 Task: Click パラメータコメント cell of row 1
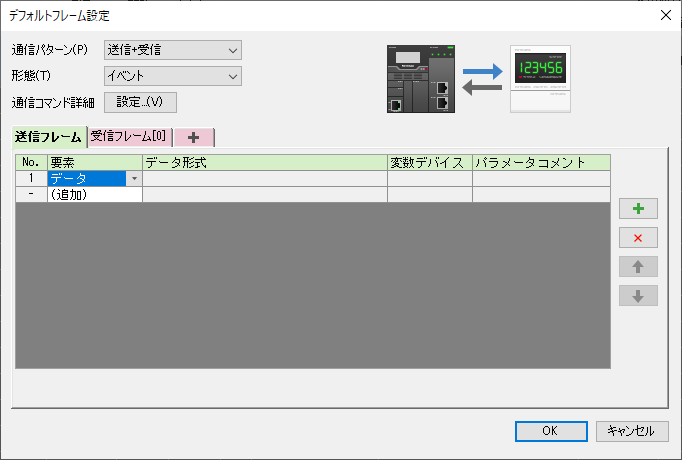coord(542,179)
